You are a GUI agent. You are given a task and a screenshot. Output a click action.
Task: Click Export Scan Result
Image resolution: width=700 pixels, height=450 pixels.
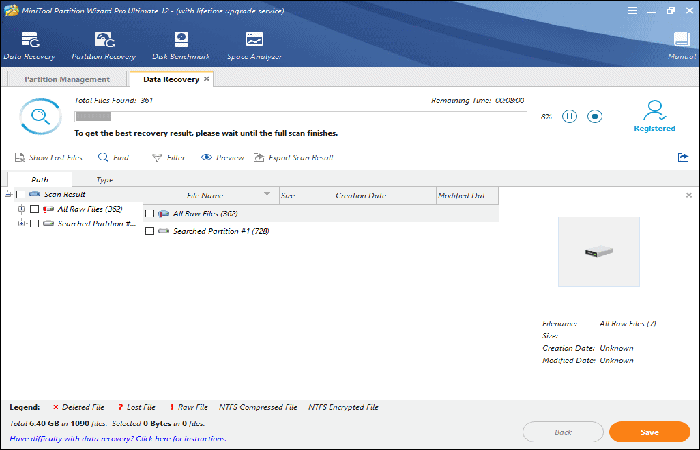[x=261, y=157]
